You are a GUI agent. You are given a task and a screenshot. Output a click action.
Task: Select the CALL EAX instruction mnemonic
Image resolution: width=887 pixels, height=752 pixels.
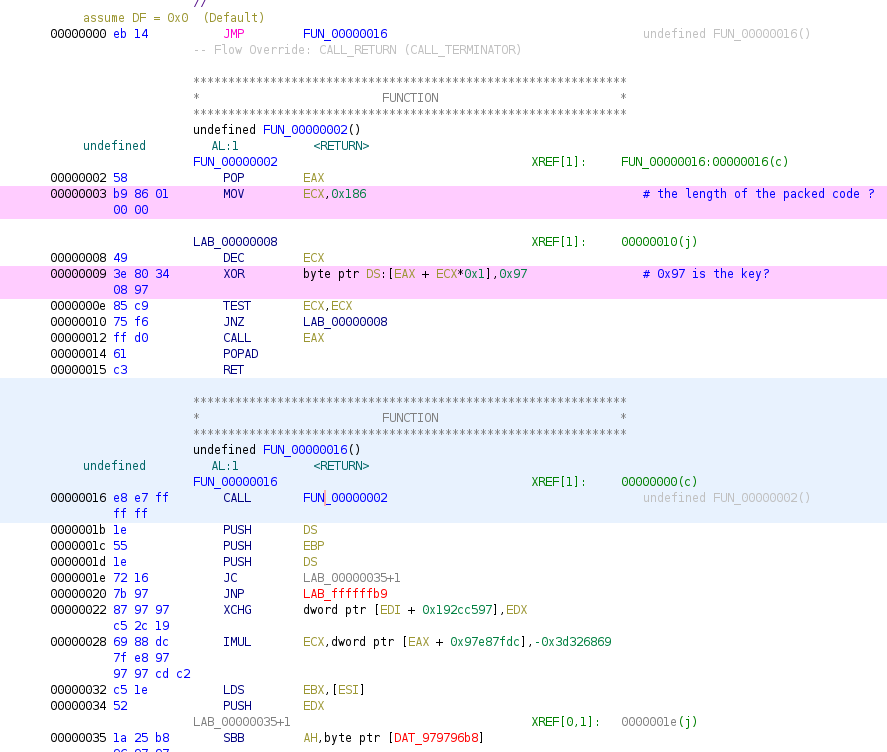point(236,338)
